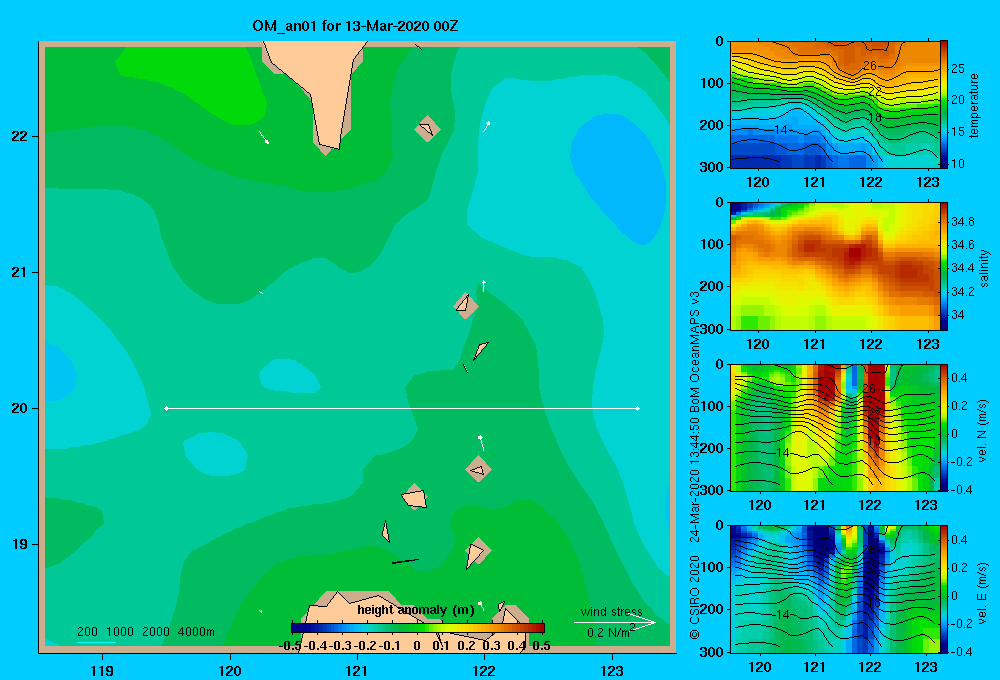Click the 'height anomaly (m)' label
Screen dimensions: 1000x680
pos(416,610)
